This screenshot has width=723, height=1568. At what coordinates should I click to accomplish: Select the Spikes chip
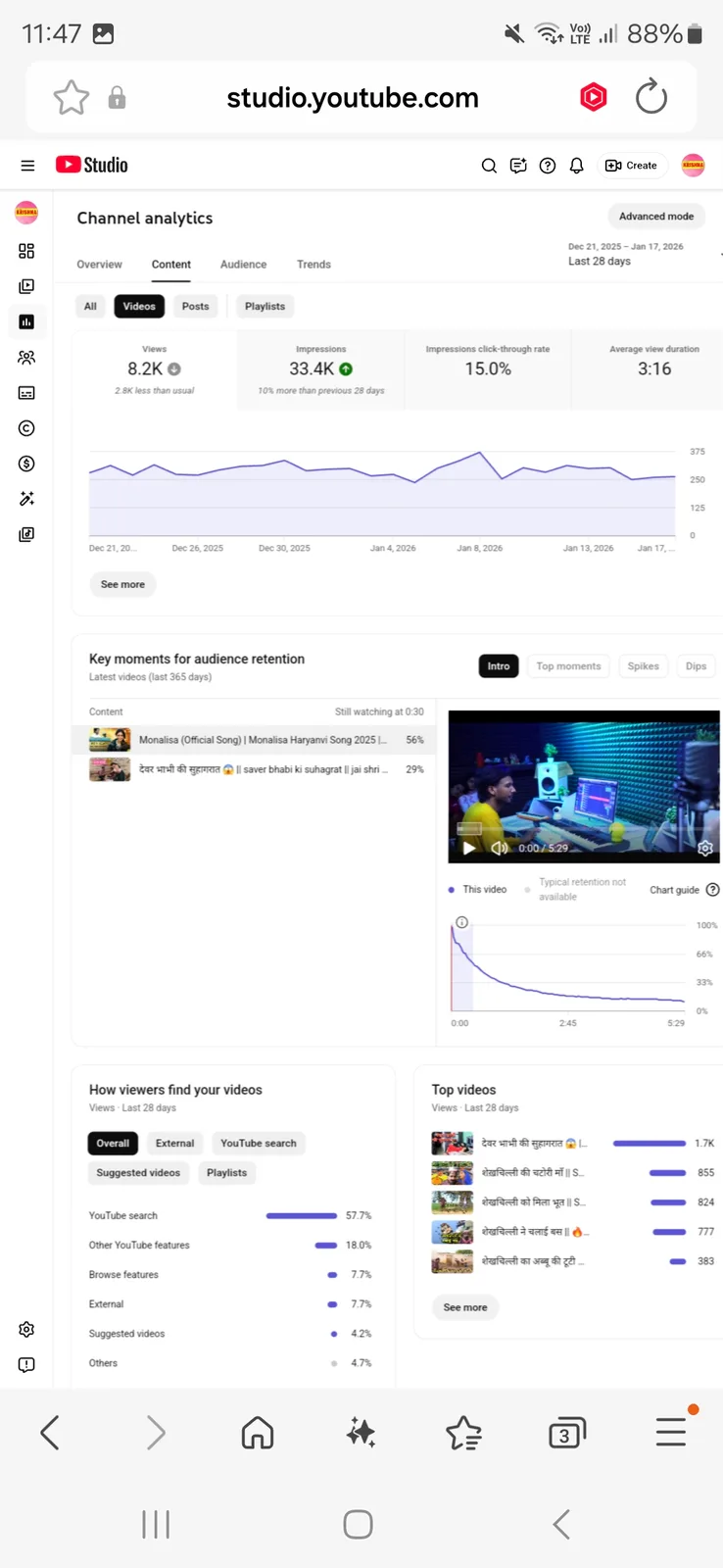pos(644,666)
